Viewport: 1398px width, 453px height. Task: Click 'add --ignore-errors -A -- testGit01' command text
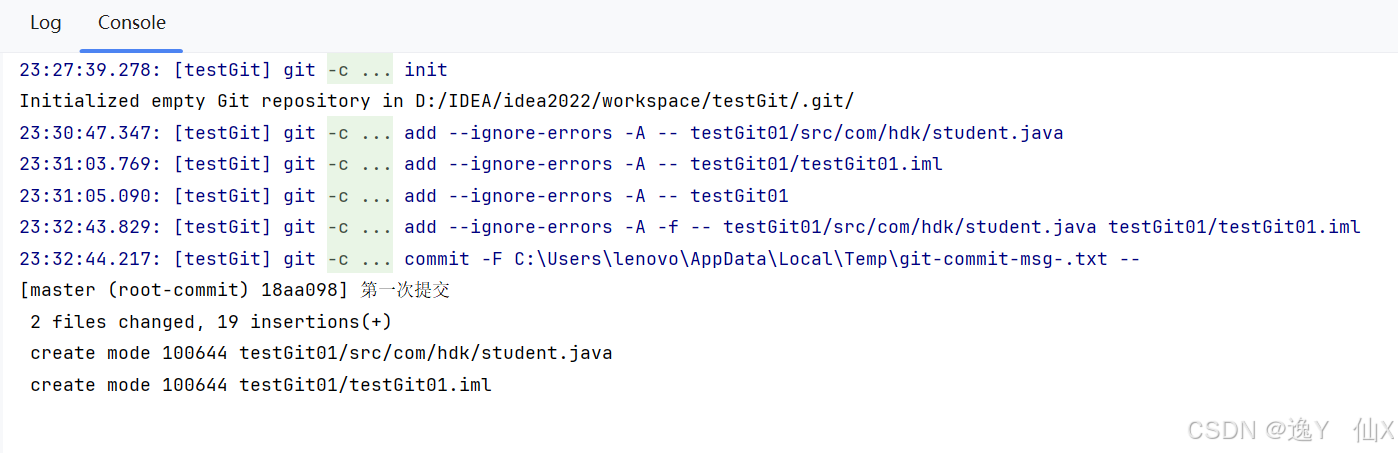pyautogui.click(x=596, y=196)
